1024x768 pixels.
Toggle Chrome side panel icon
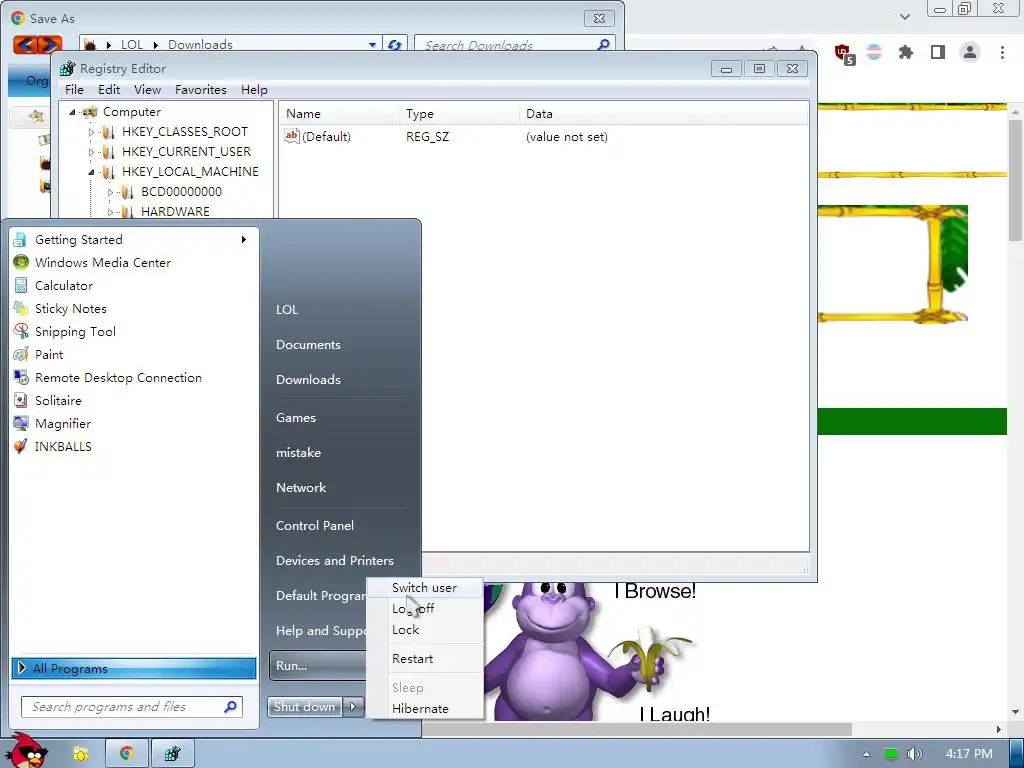point(938,52)
